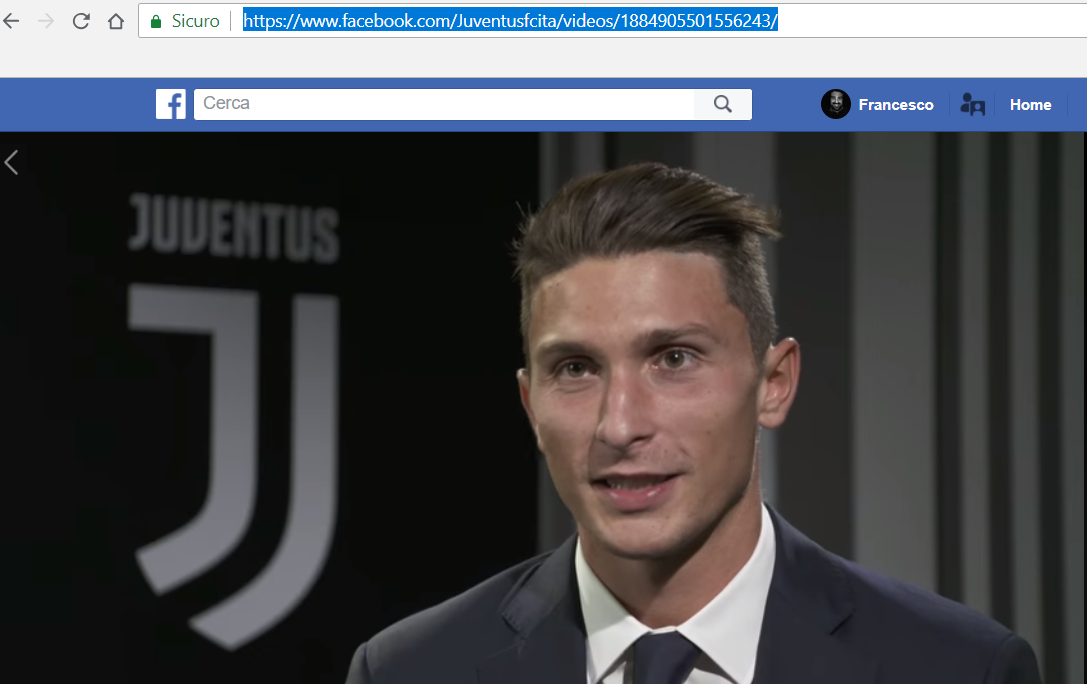Click the highlighted Facebook video URL text
1087x684 pixels.
coord(510,21)
